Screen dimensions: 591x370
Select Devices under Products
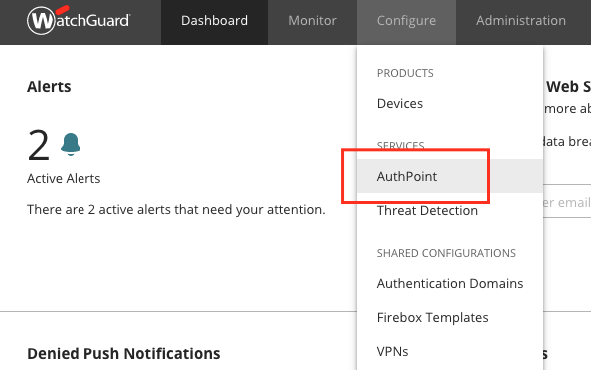pyautogui.click(x=400, y=104)
